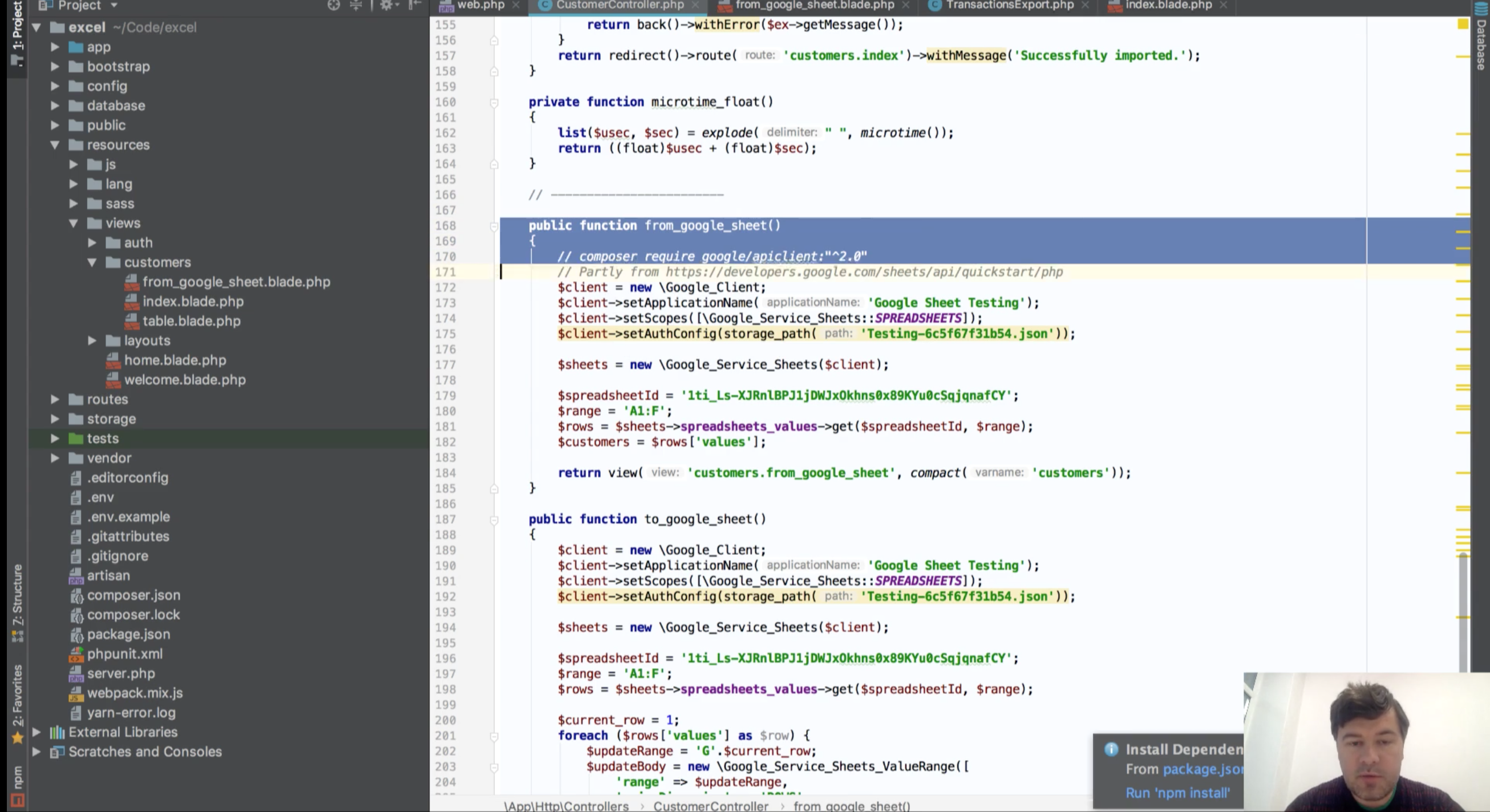Image resolution: width=1490 pixels, height=812 pixels.
Task: Click the yellow warning stripe marker beside line 157
Action: tap(1462, 56)
